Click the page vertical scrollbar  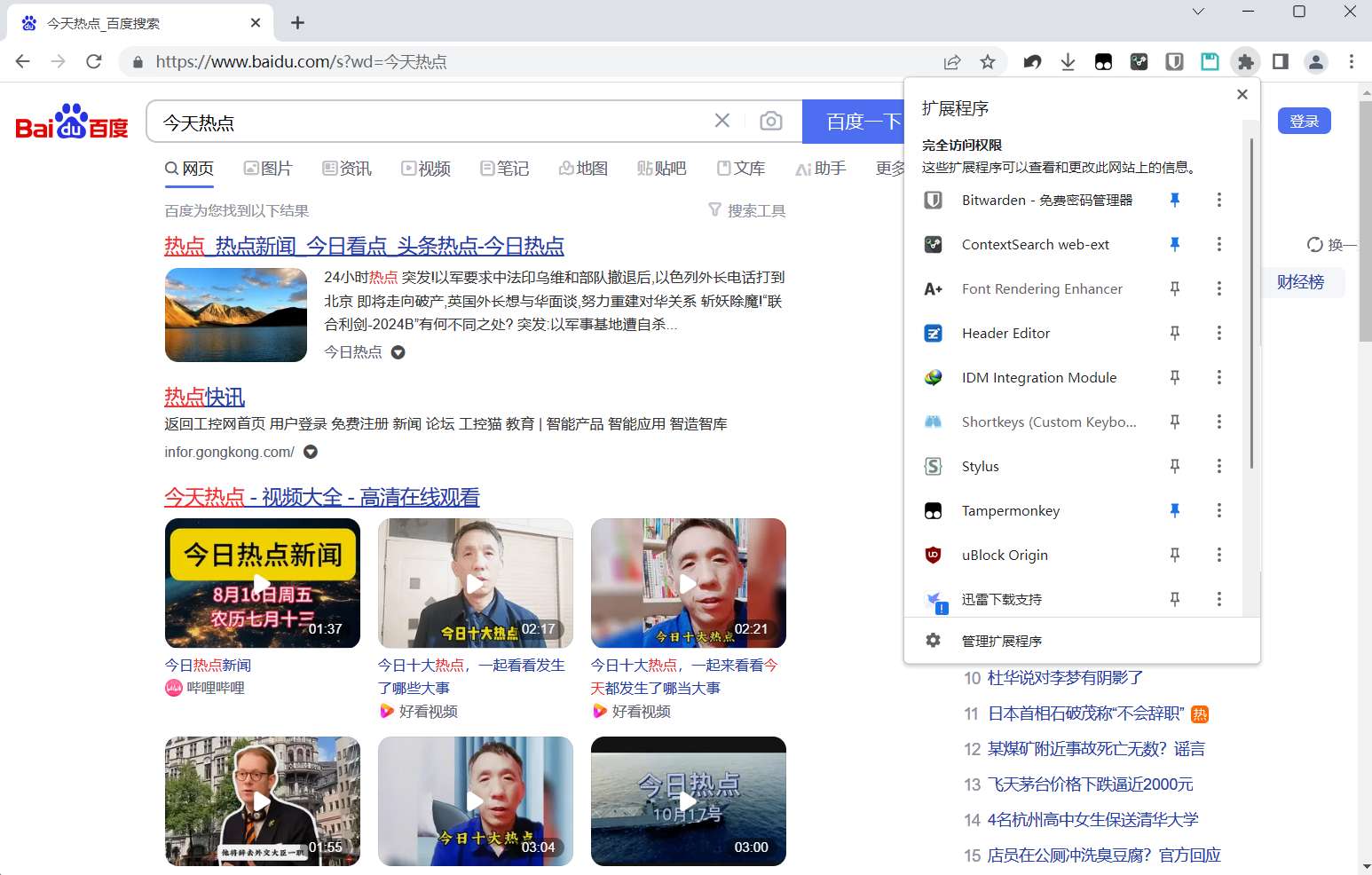coord(1365,222)
